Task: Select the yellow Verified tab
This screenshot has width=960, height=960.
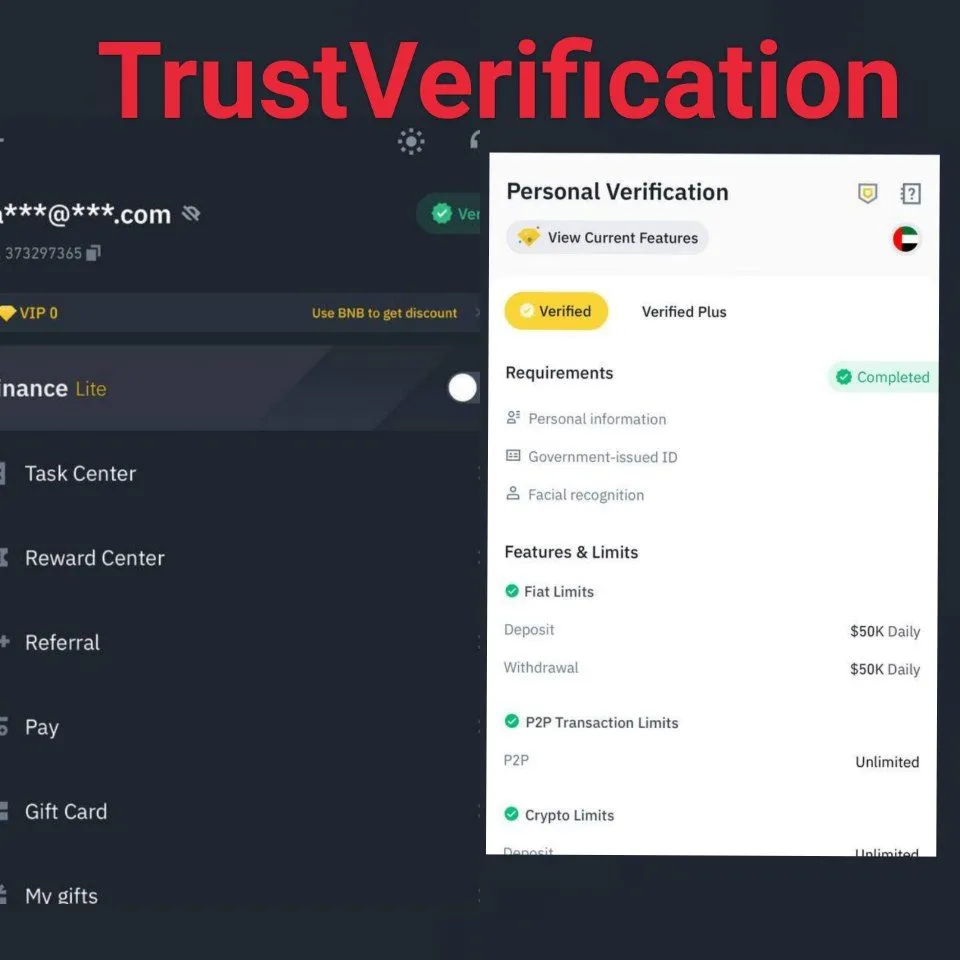Action: (x=556, y=311)
